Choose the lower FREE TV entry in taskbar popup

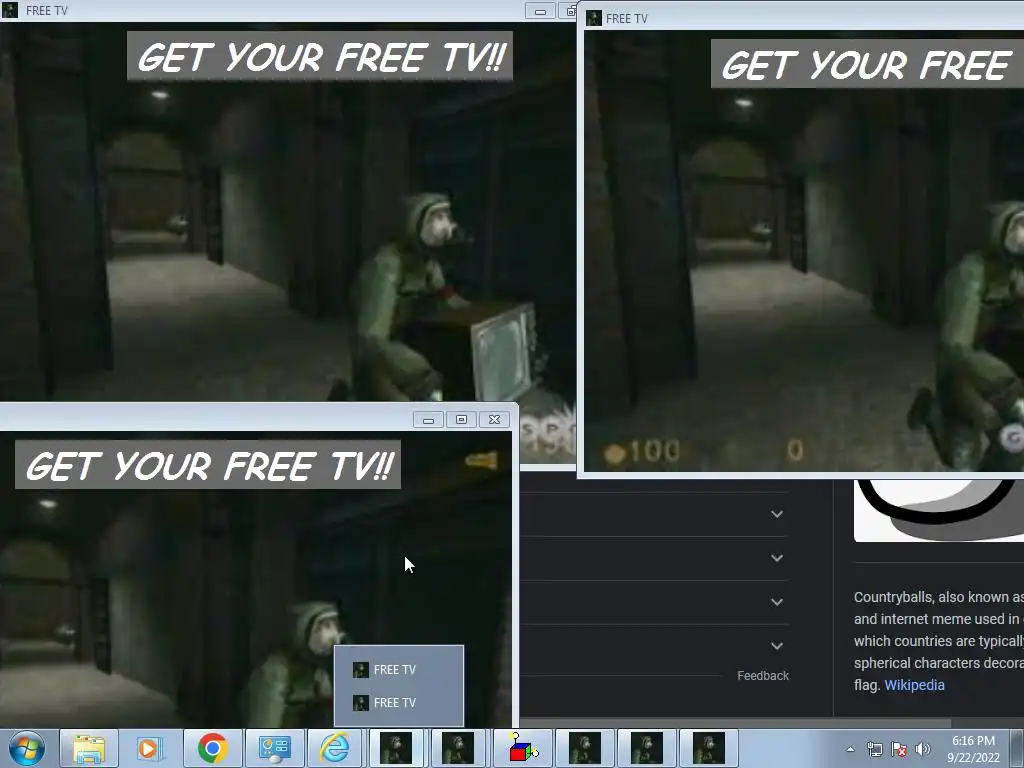399,703
